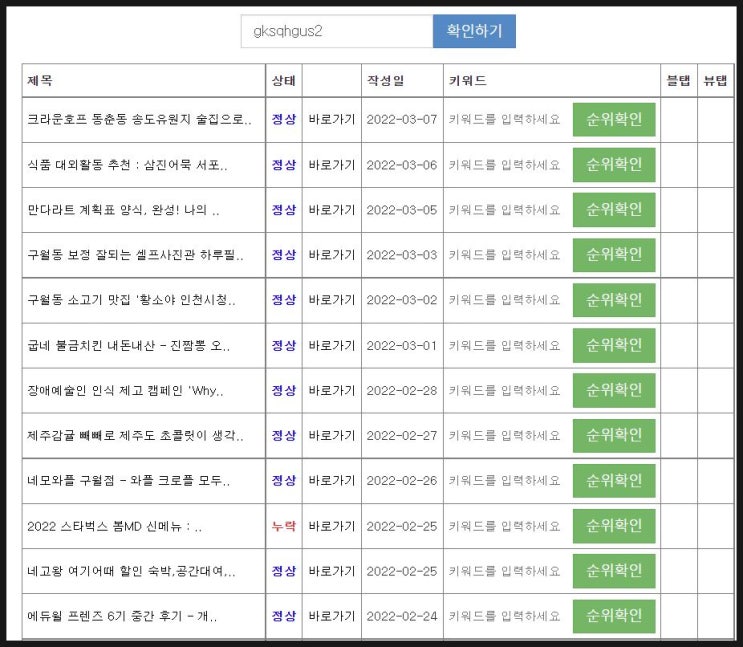This screenshot has height=647, width=743.
Task: Check rank for 네고왕 여기어때 row
Action: (614, 571)
